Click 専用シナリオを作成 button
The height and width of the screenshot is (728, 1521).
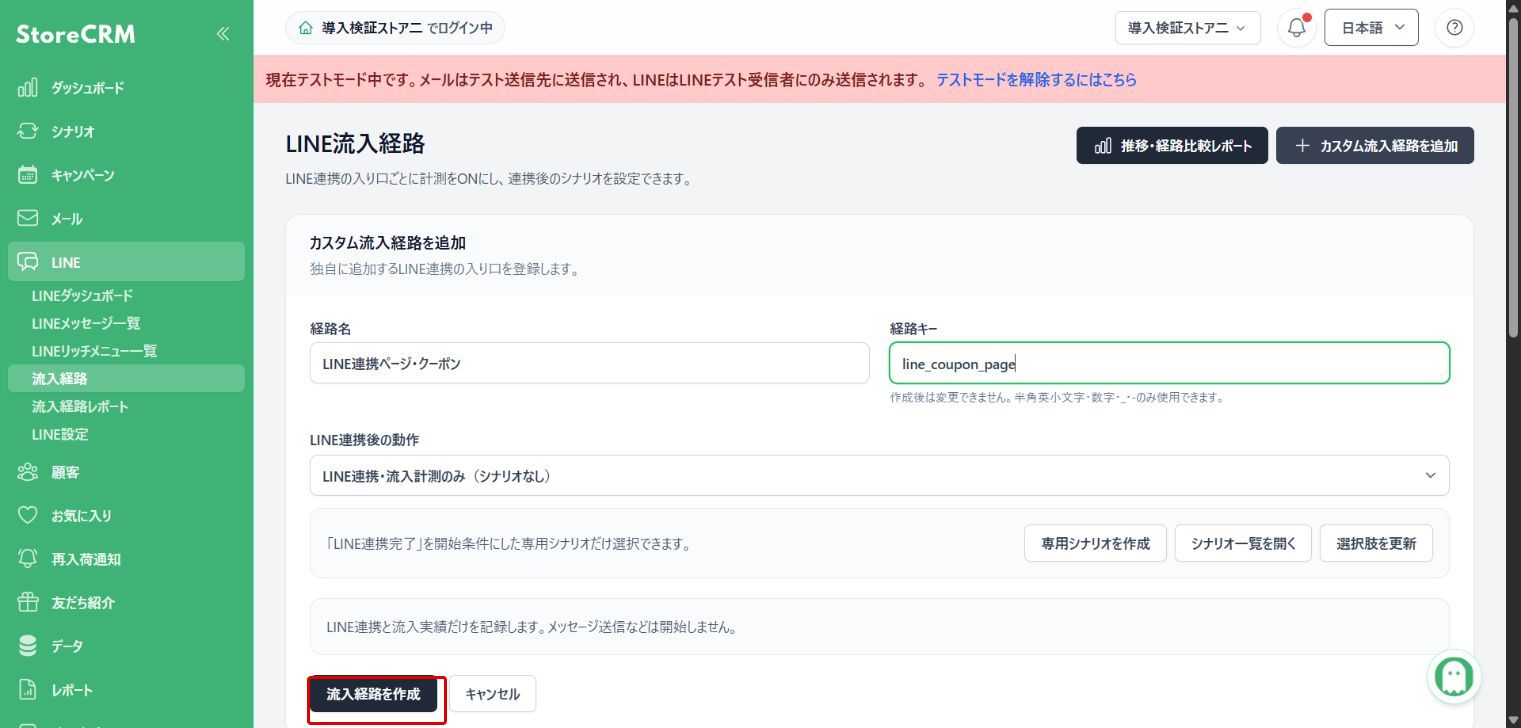[1095, 544]
